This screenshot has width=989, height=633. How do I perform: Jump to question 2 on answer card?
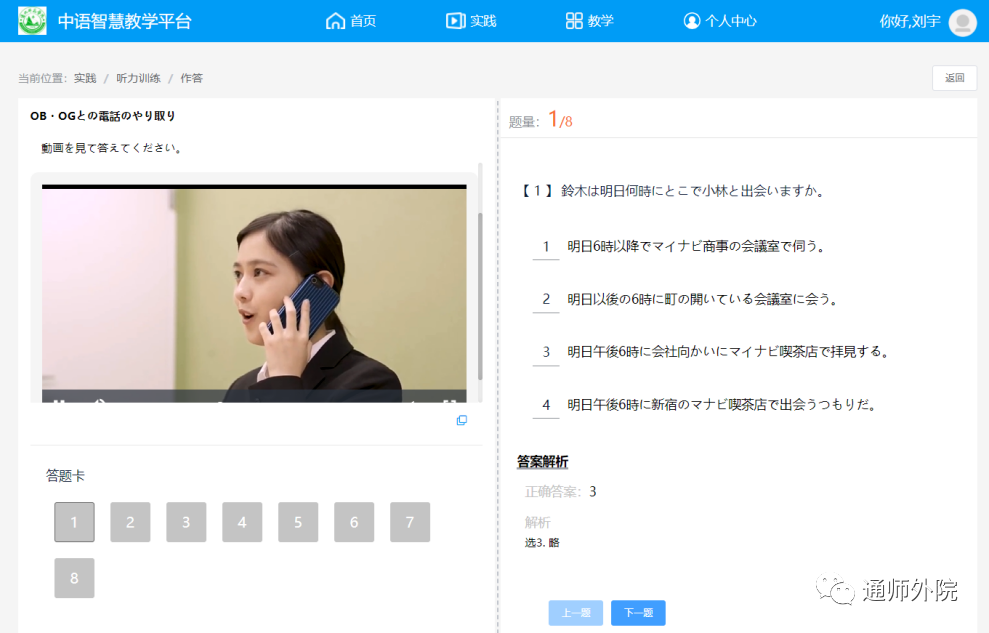(130, 522)
